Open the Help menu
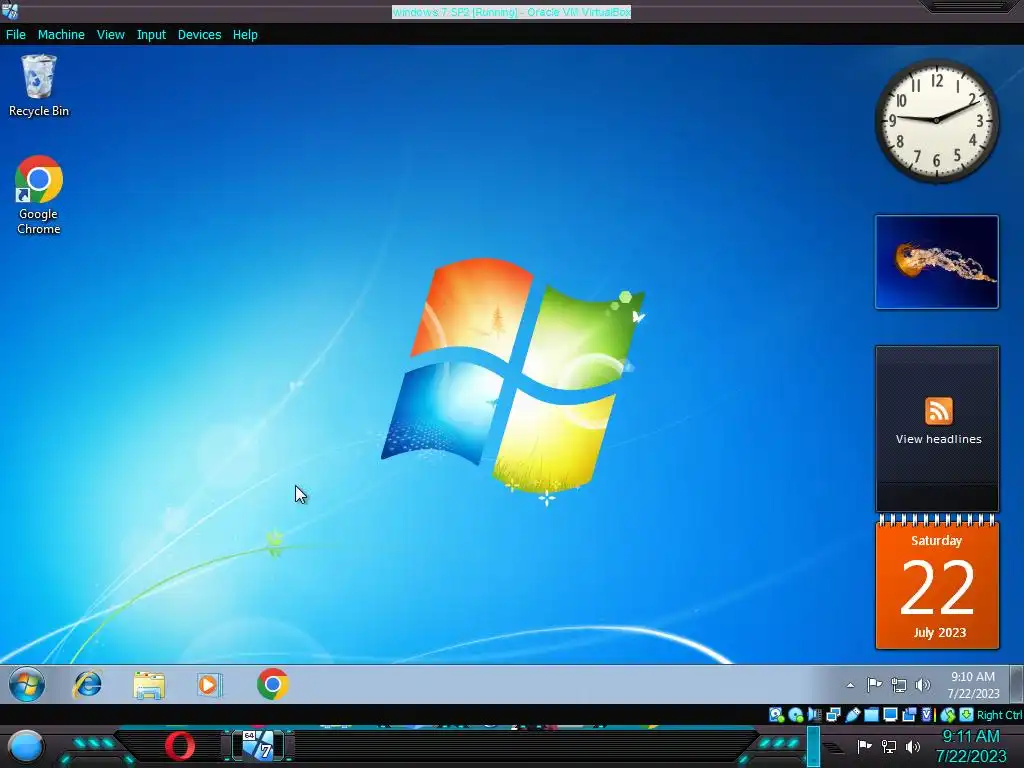The height and width of the screenshot is (768, 1024). [x=245, y=35]
